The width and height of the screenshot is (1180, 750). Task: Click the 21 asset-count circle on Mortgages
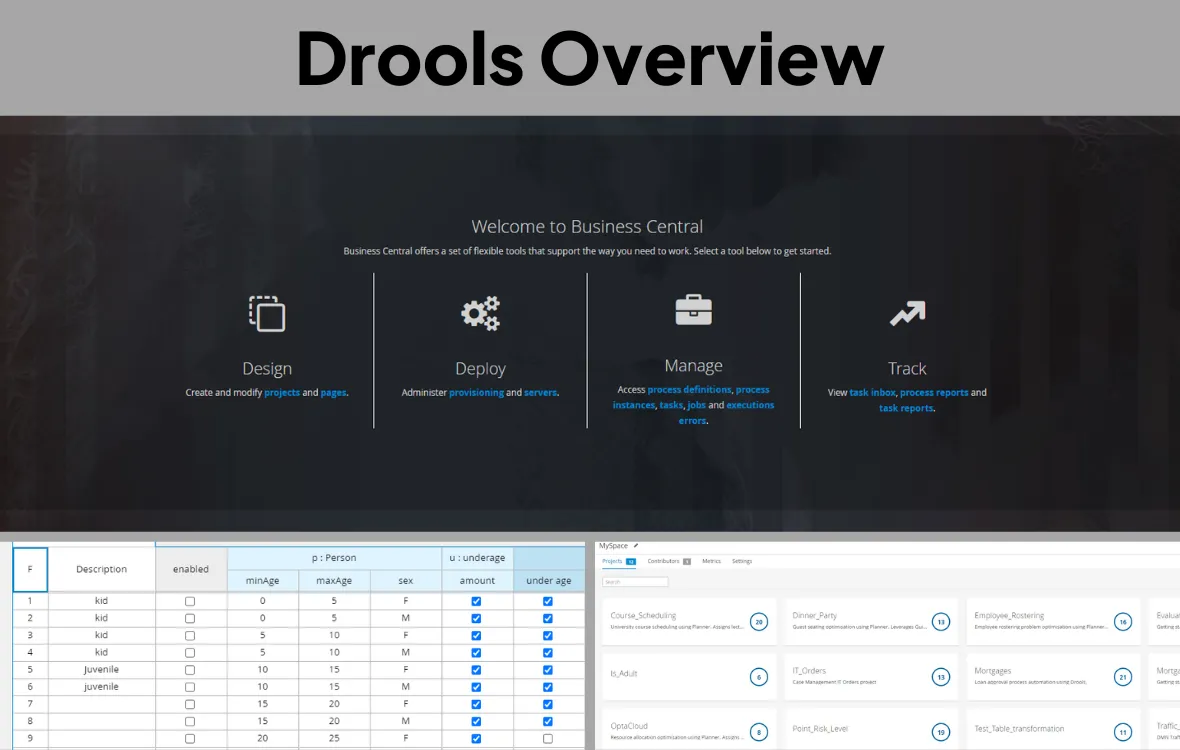coord(1123,676)
